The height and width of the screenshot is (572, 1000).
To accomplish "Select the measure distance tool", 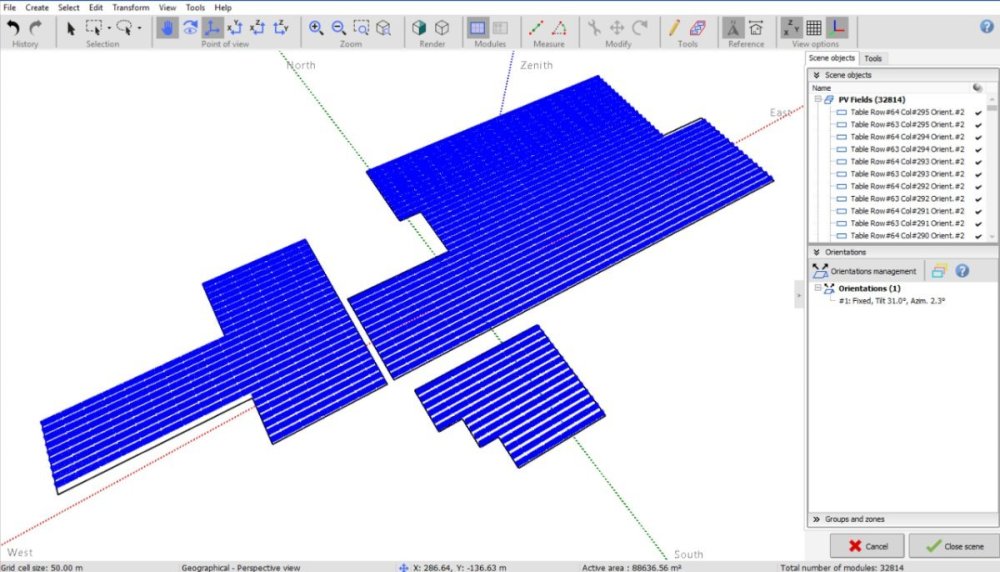I will (x=537, y=28).
